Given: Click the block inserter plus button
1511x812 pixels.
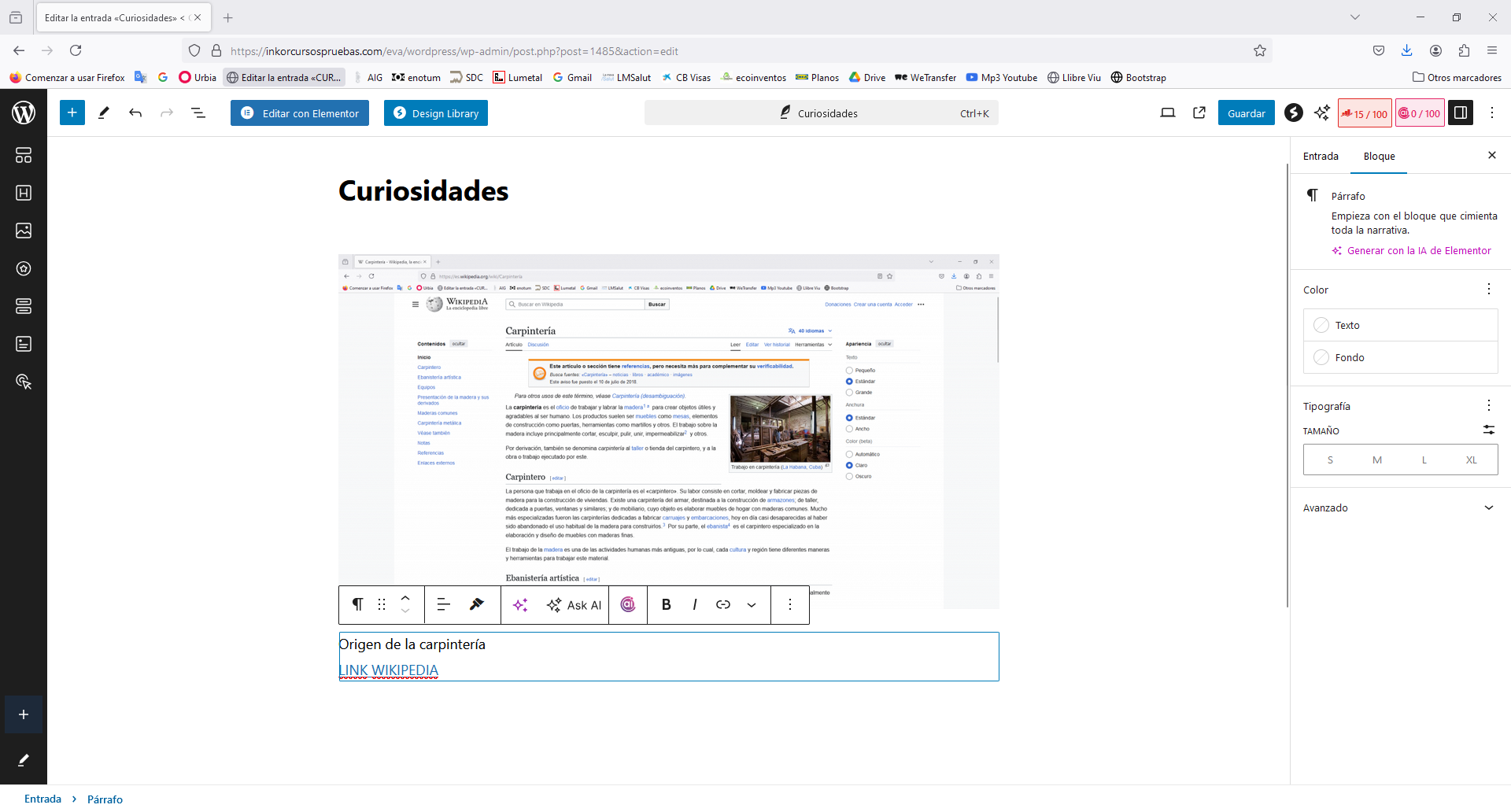Looking at the screenshot, I should tap(72, 113).
